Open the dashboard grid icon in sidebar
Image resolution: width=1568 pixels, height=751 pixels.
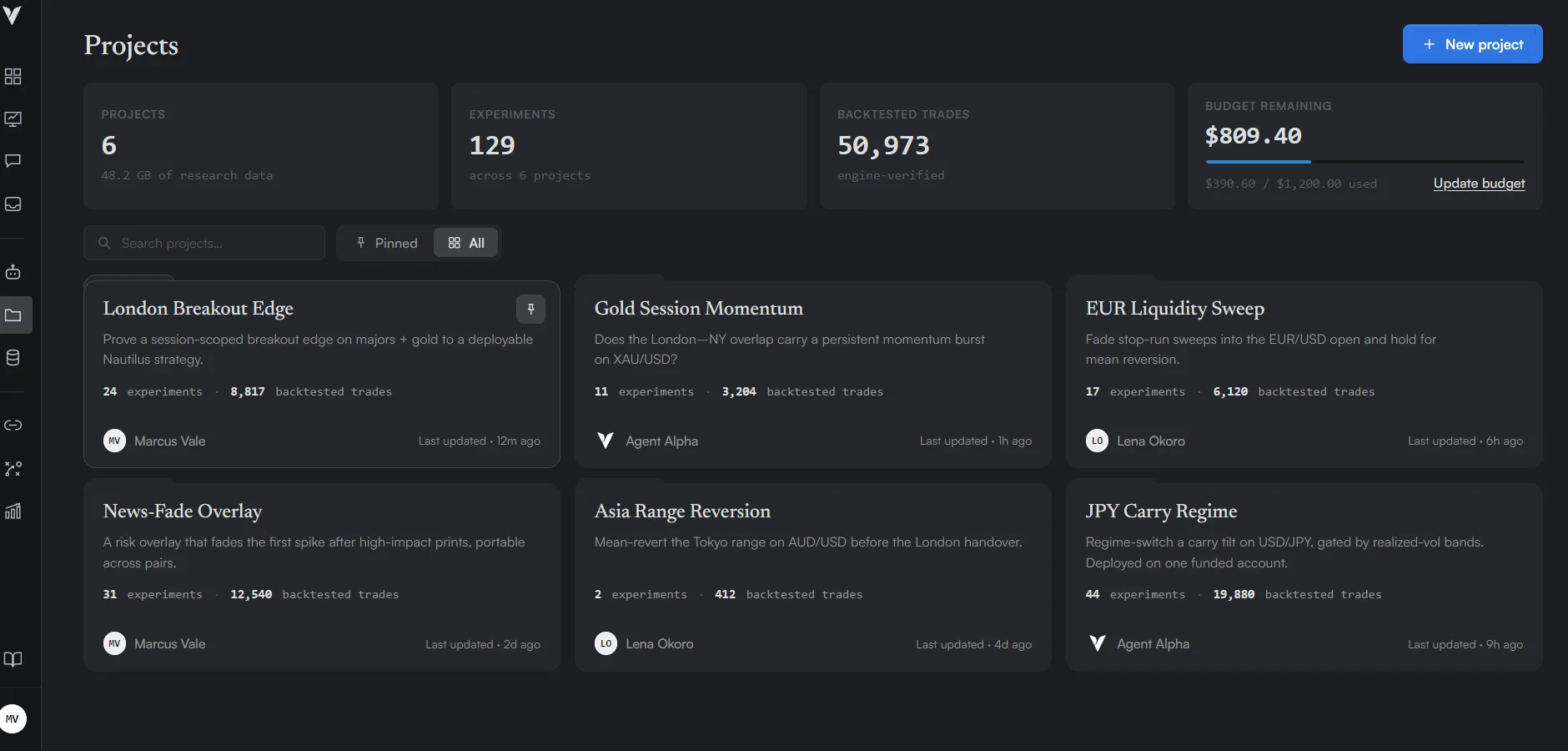(x=13, y=77)
